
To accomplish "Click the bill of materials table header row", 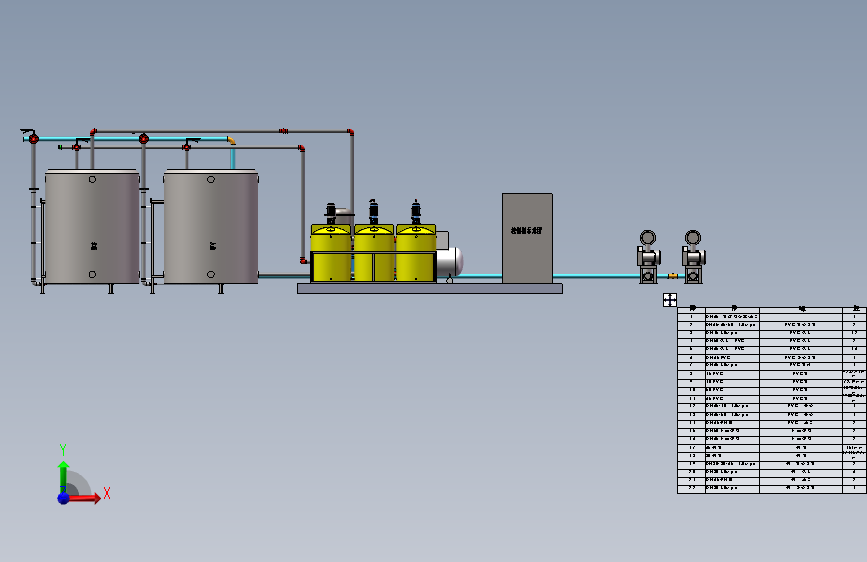I will tap(772, 309).
